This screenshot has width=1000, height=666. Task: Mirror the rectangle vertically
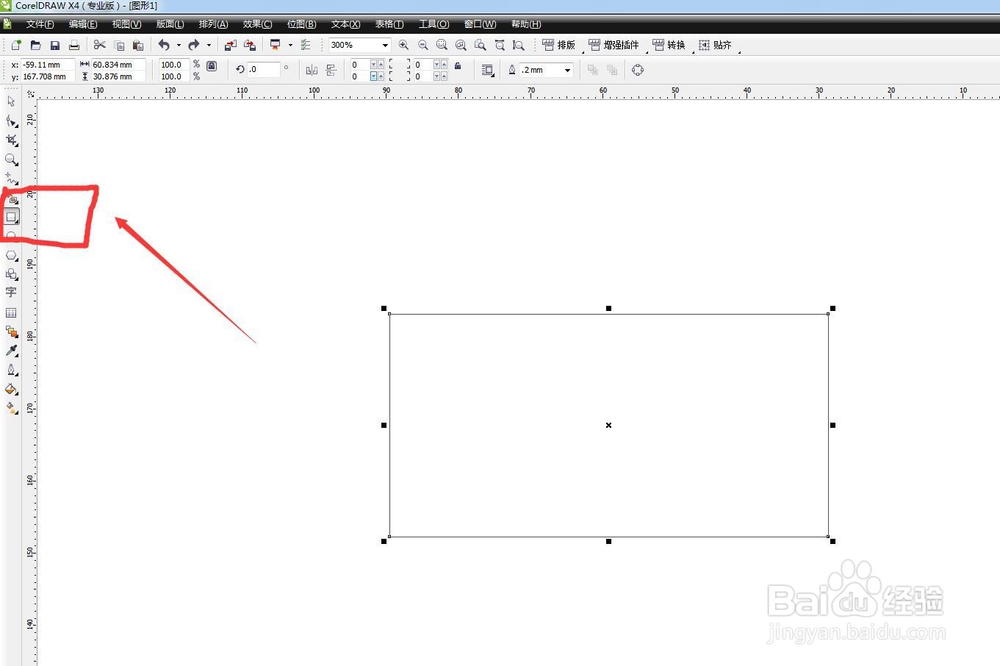331,70
